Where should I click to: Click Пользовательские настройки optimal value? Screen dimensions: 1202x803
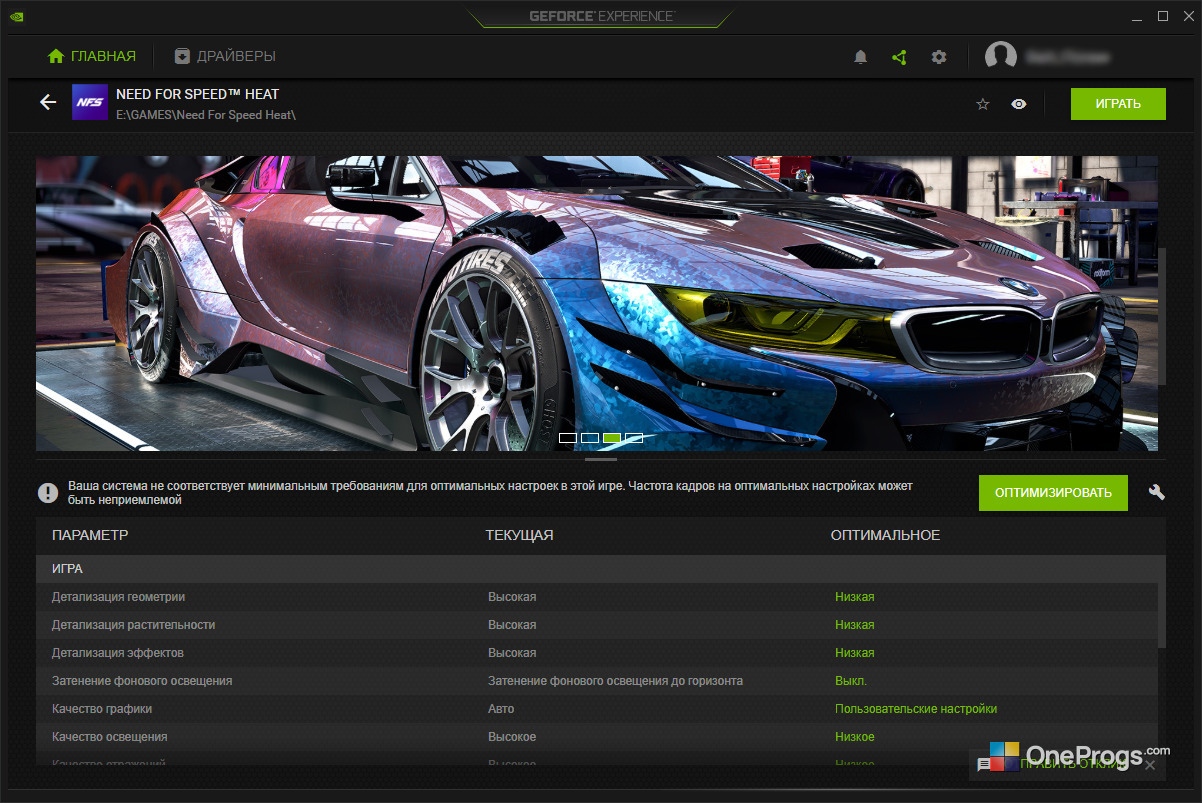pyautogui.click(x=916, y=709)
